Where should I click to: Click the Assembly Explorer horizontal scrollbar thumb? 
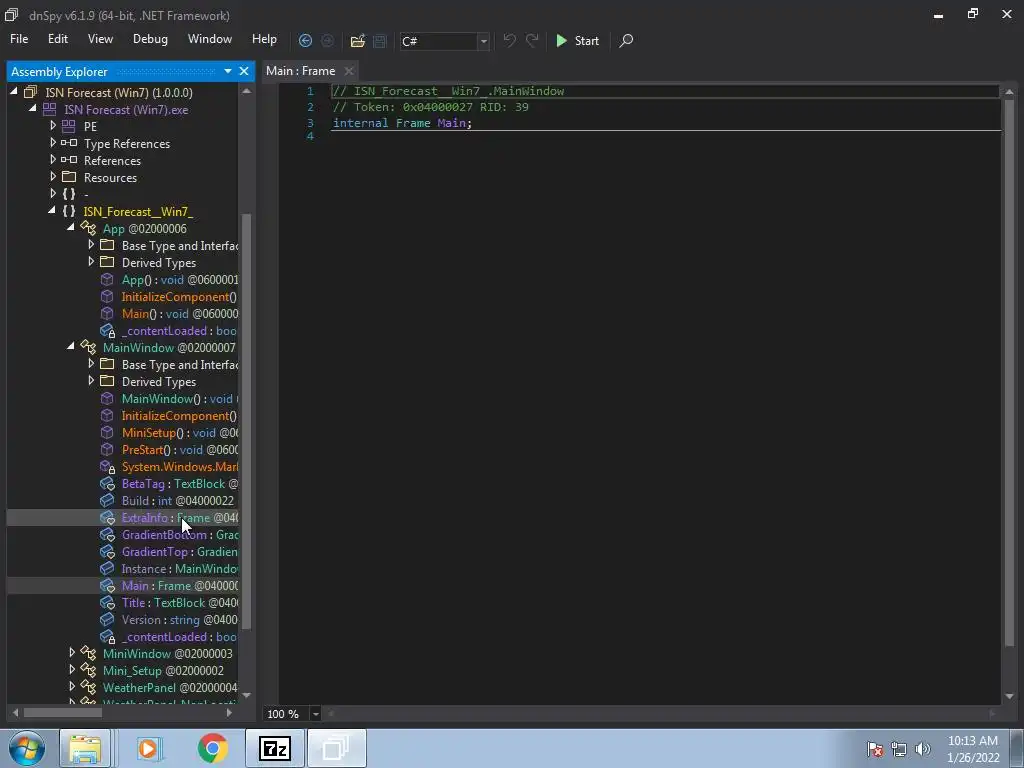[63, 712]
